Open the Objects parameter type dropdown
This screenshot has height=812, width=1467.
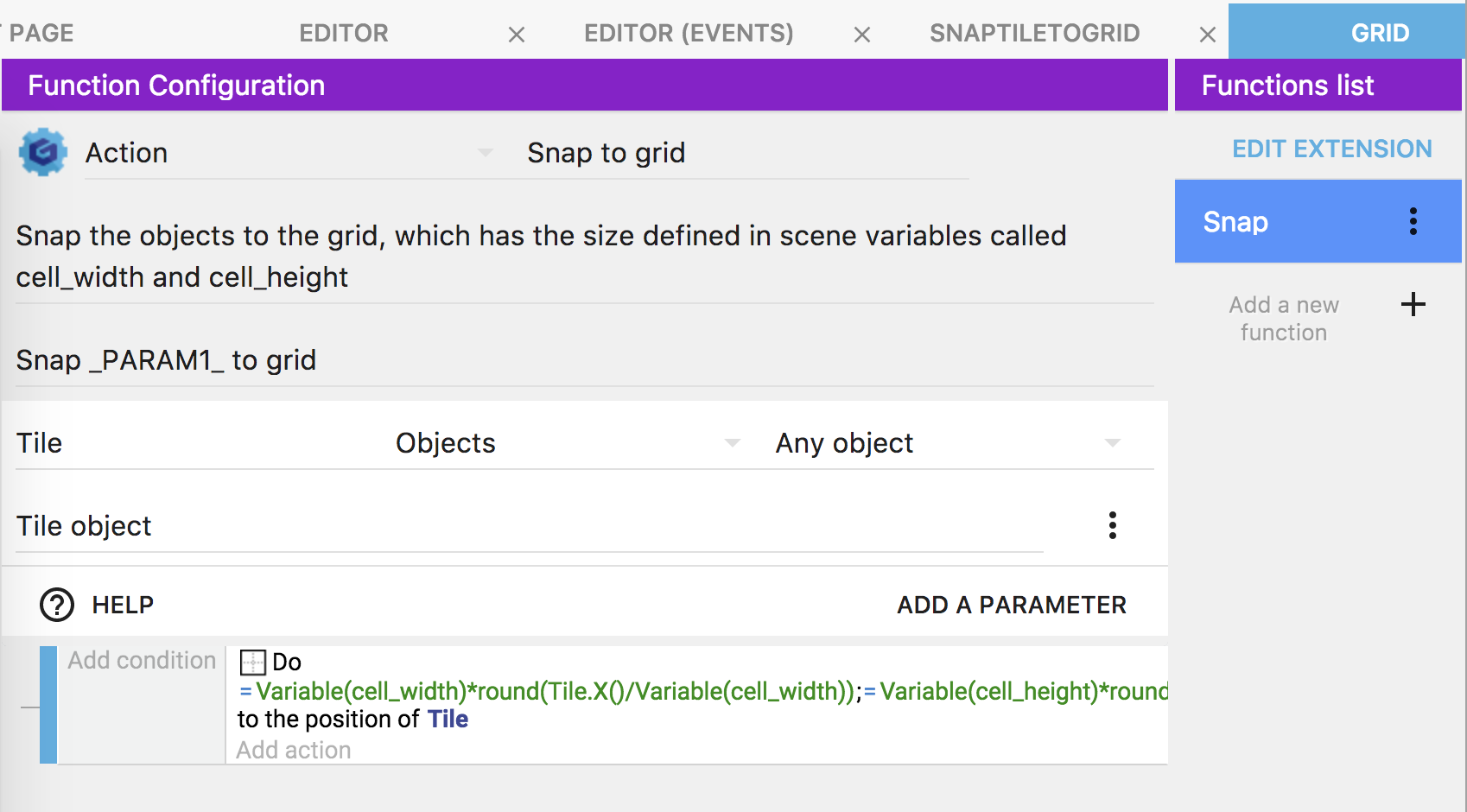732,443
